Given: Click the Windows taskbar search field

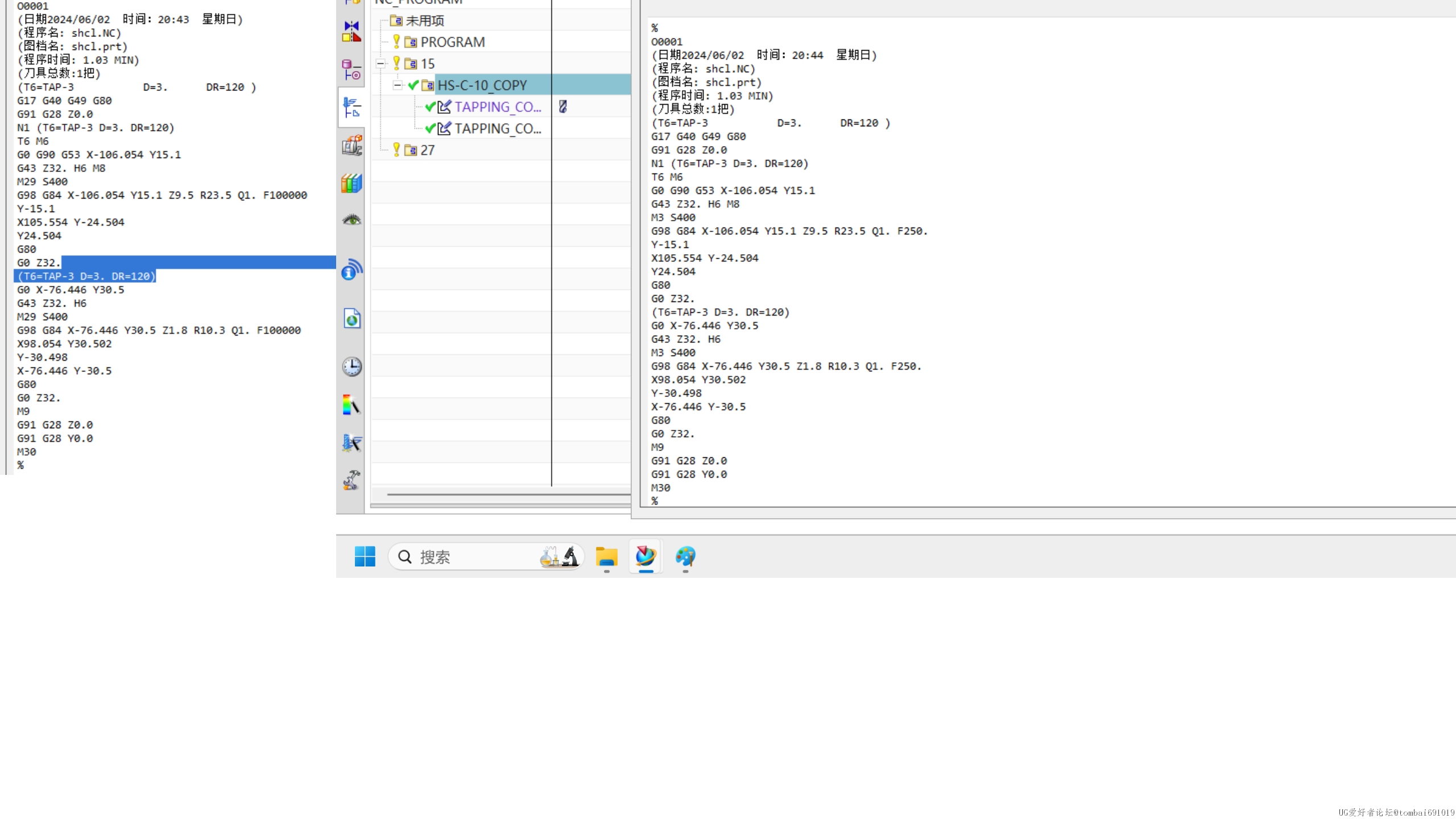Looking at the screenshot, I should tap(486, 556).
